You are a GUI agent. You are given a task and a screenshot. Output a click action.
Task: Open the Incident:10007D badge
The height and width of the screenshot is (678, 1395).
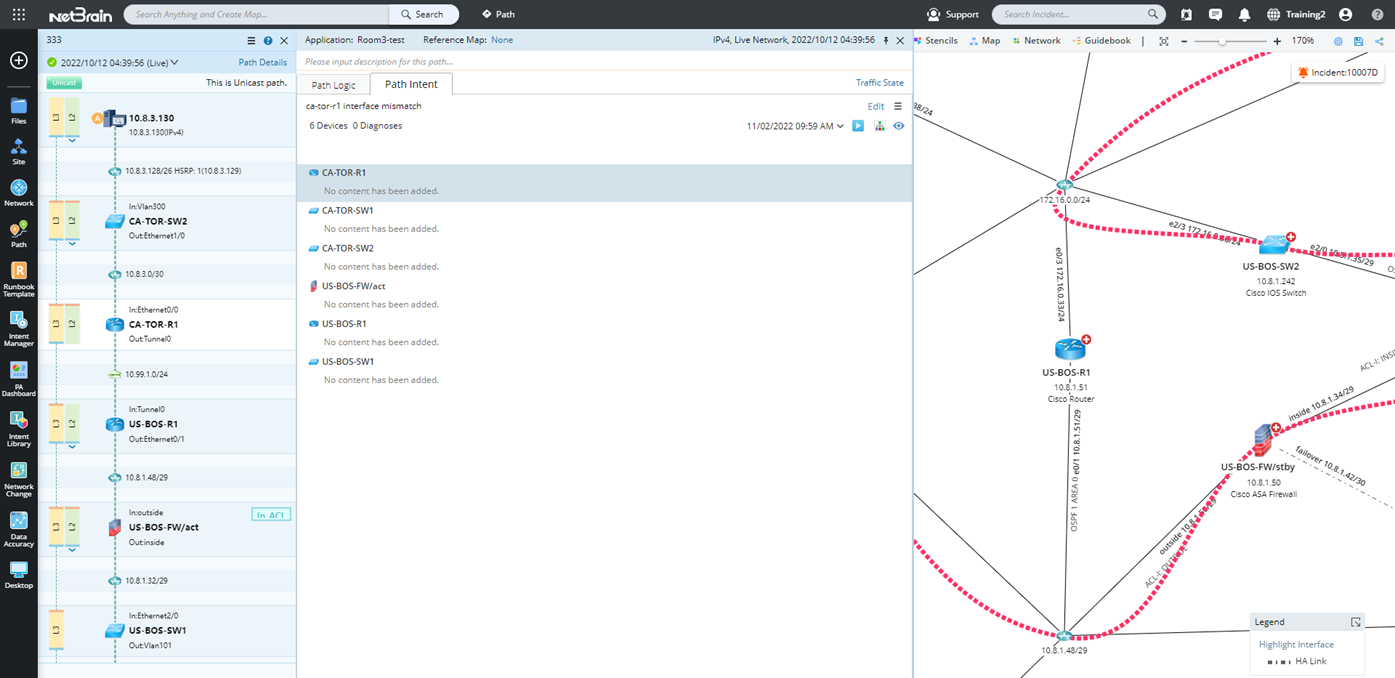1337,73
